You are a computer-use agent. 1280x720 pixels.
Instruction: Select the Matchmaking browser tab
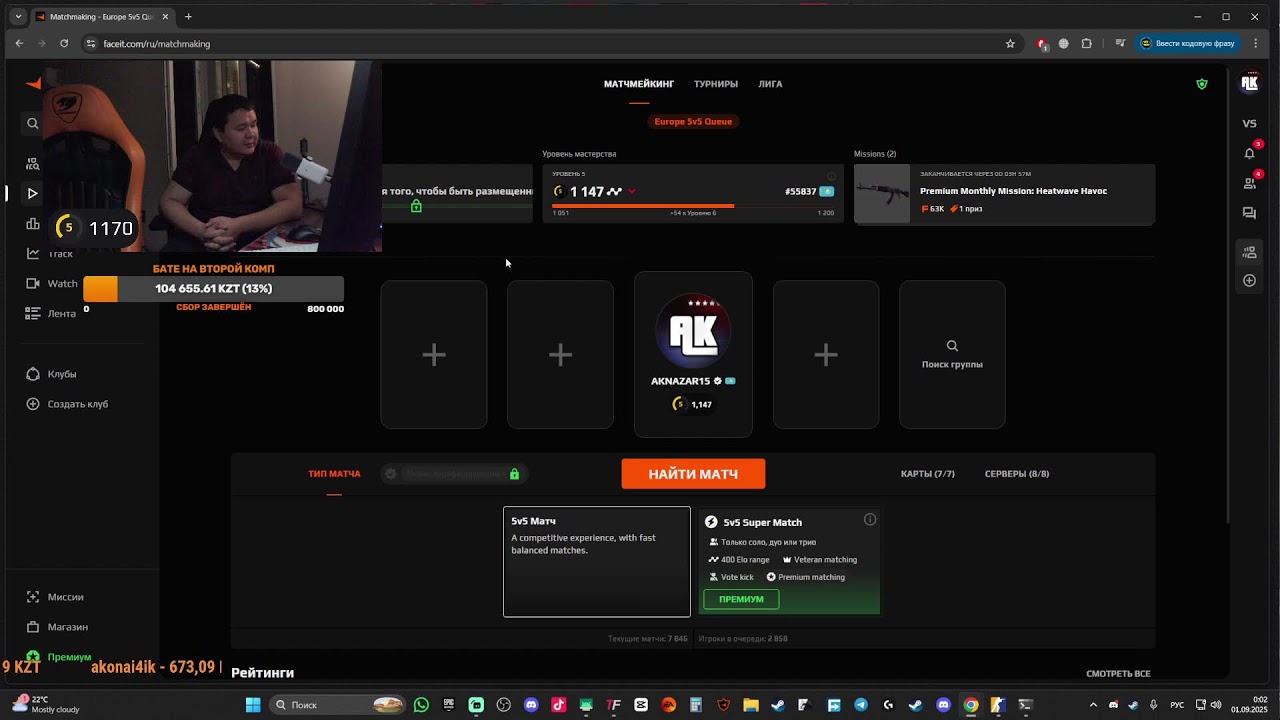(x=100, y=16)
